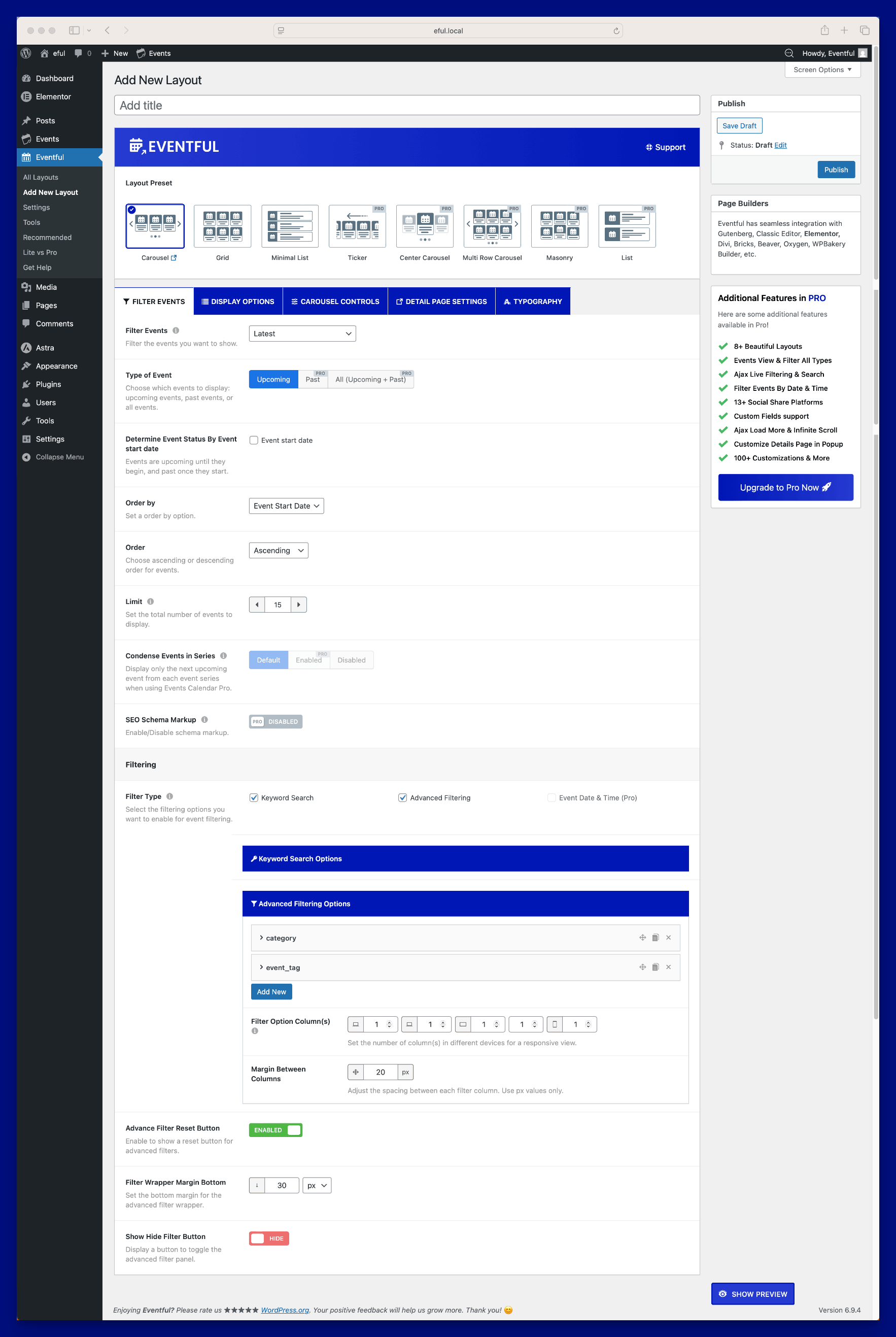The width and height of the screenshot is (896, 1337).
Task: Open the Order by dropdown
Action: point(286,506)
